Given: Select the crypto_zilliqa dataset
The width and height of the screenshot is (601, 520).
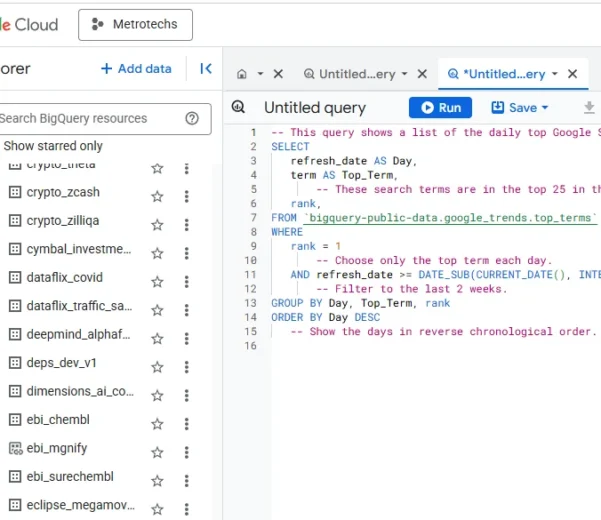Looking at the screenshot, I should coord(62,221).
